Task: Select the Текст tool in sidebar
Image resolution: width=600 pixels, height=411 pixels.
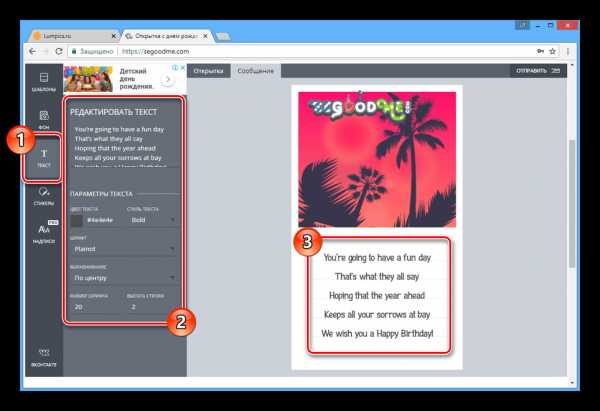Action: click(44, 158)
